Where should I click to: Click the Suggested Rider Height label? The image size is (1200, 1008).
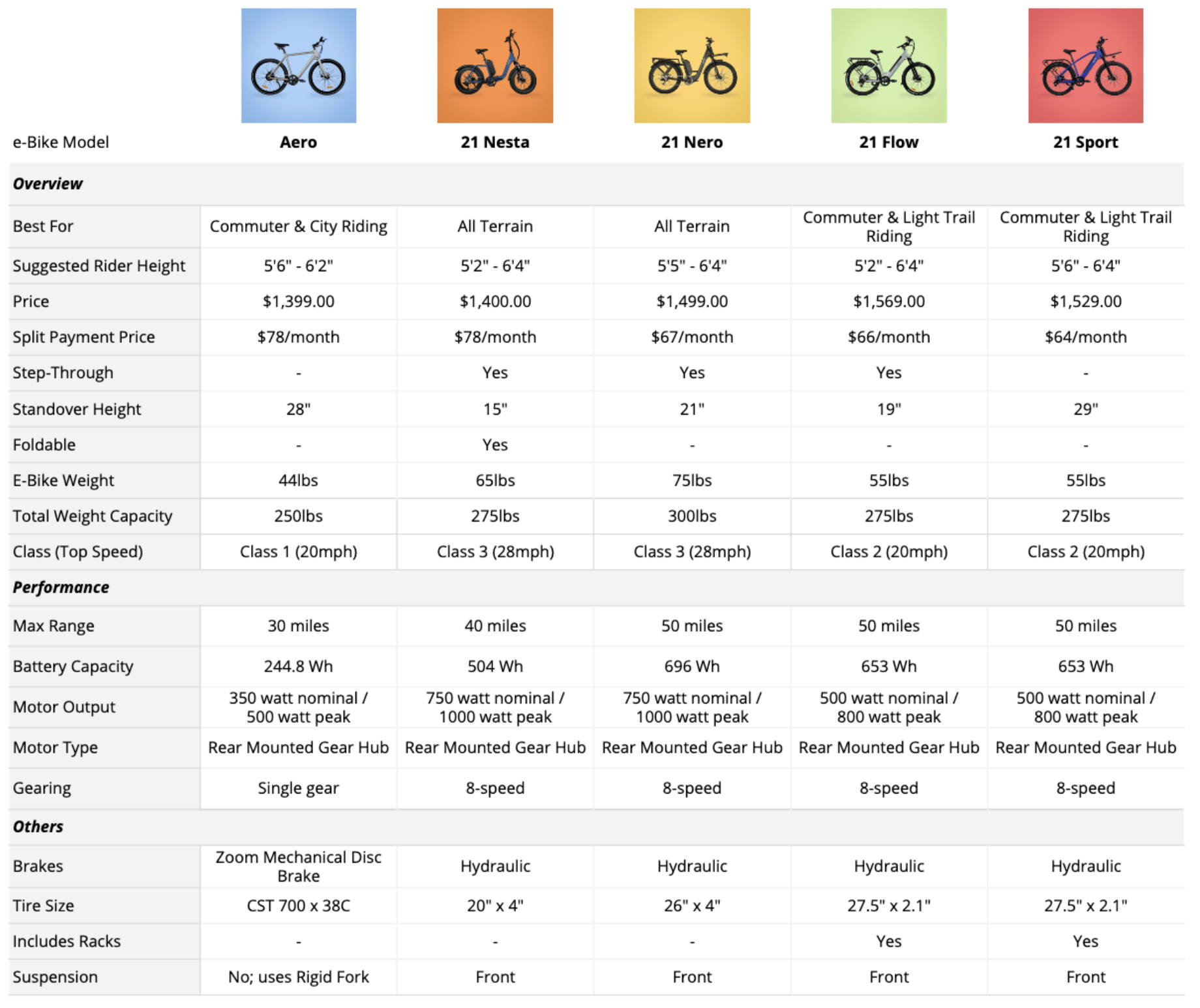[99, 266]
